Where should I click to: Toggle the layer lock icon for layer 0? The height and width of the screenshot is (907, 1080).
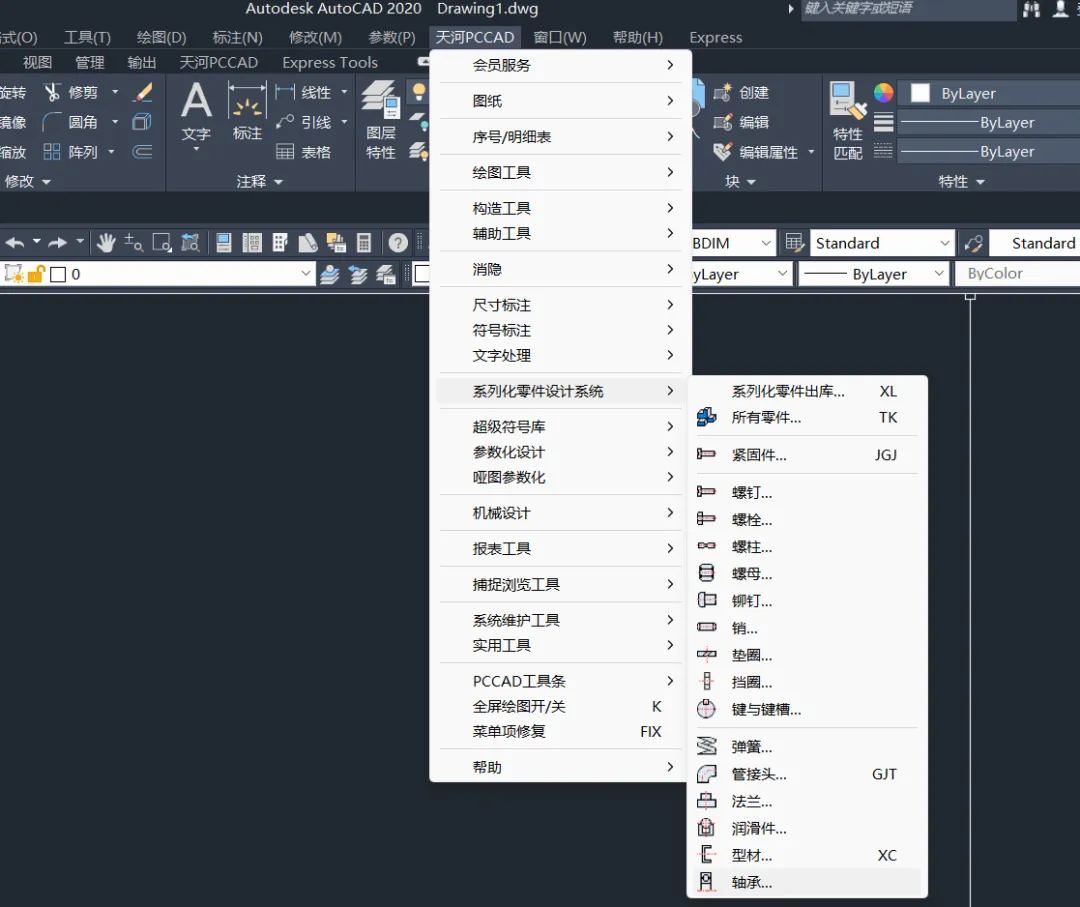coord(37,273)
